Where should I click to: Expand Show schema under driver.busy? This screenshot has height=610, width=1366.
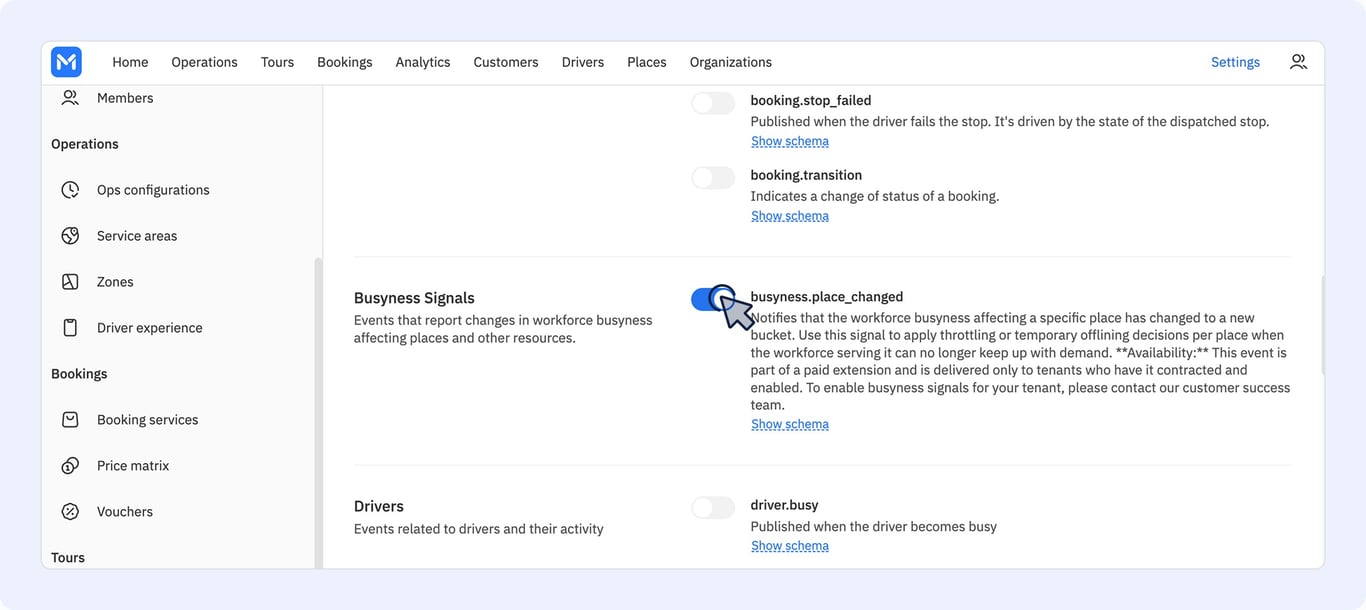[x=790, y=546]
